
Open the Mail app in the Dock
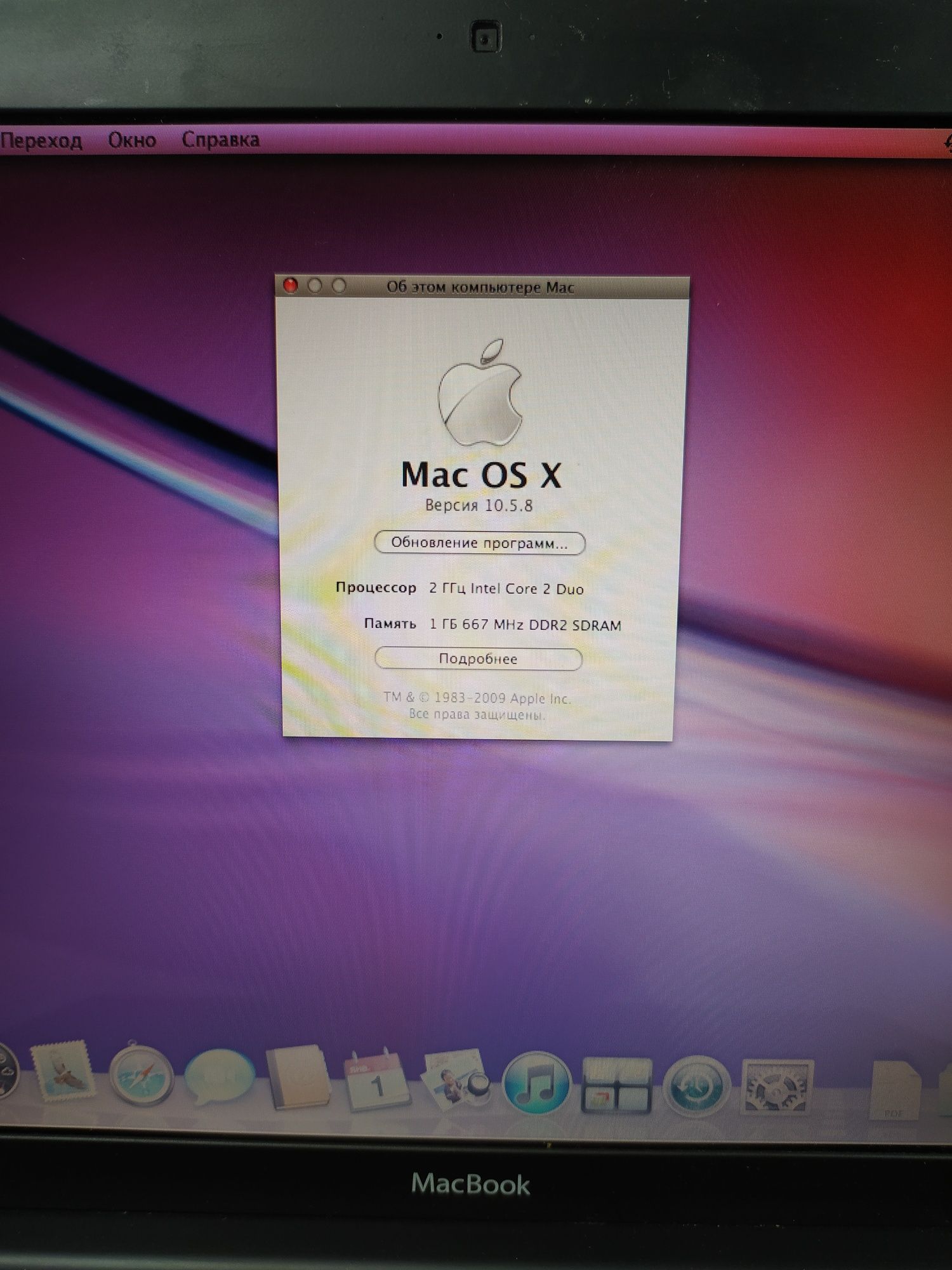tap(63, 1071)
